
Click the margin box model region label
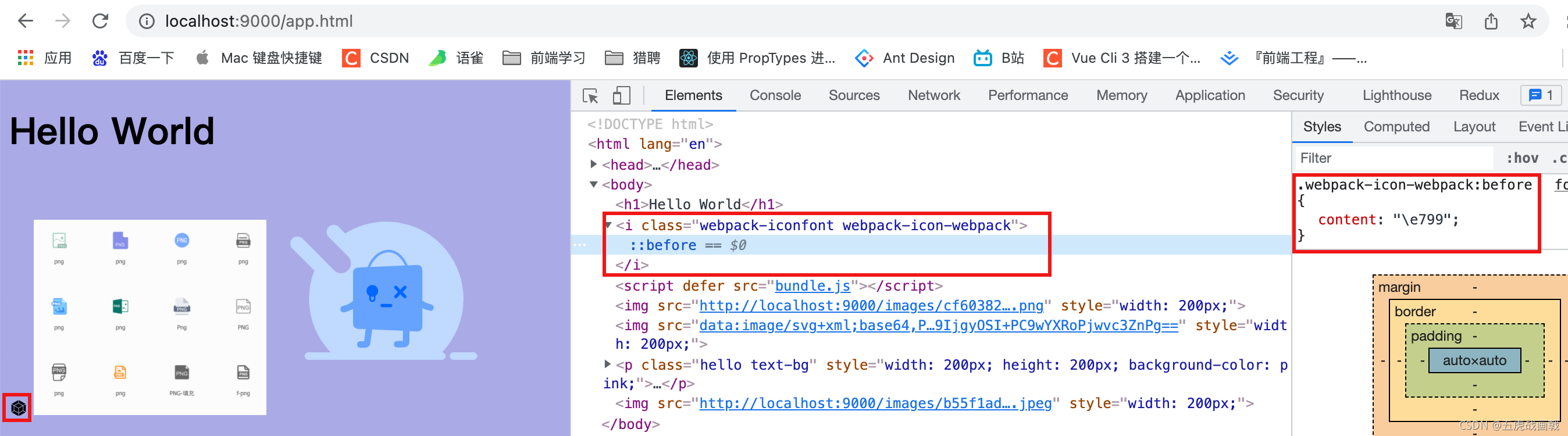1399,287
